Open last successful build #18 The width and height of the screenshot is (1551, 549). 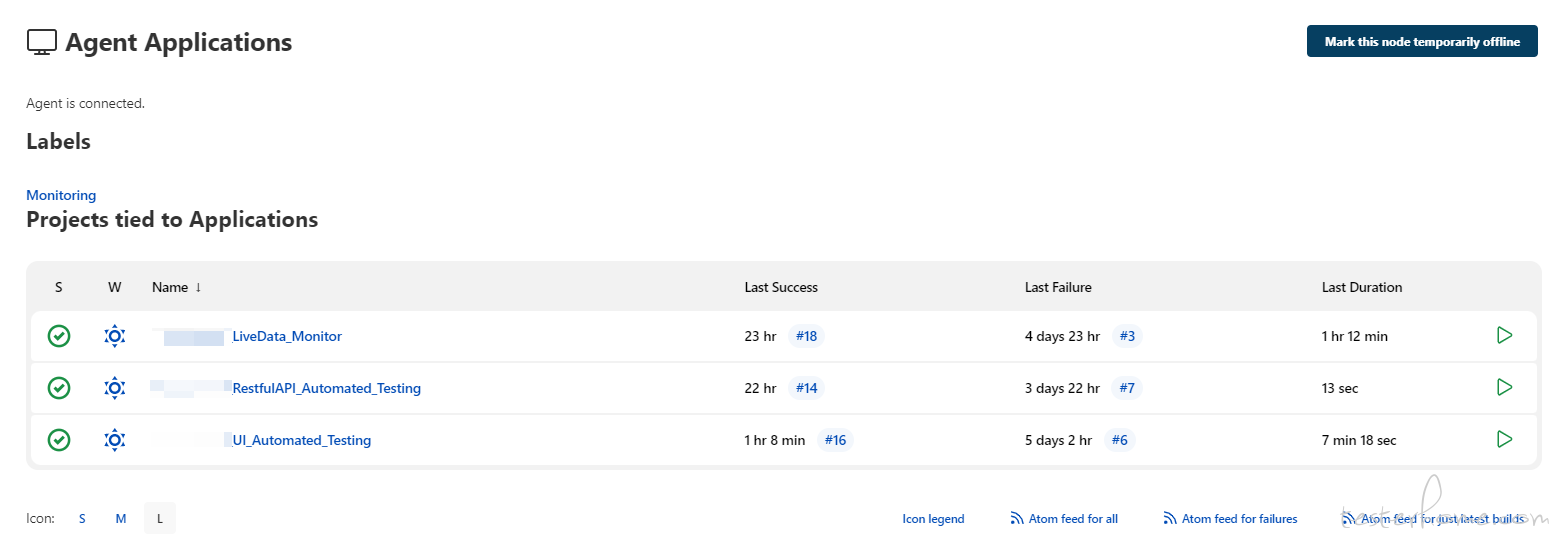[806, 336]
